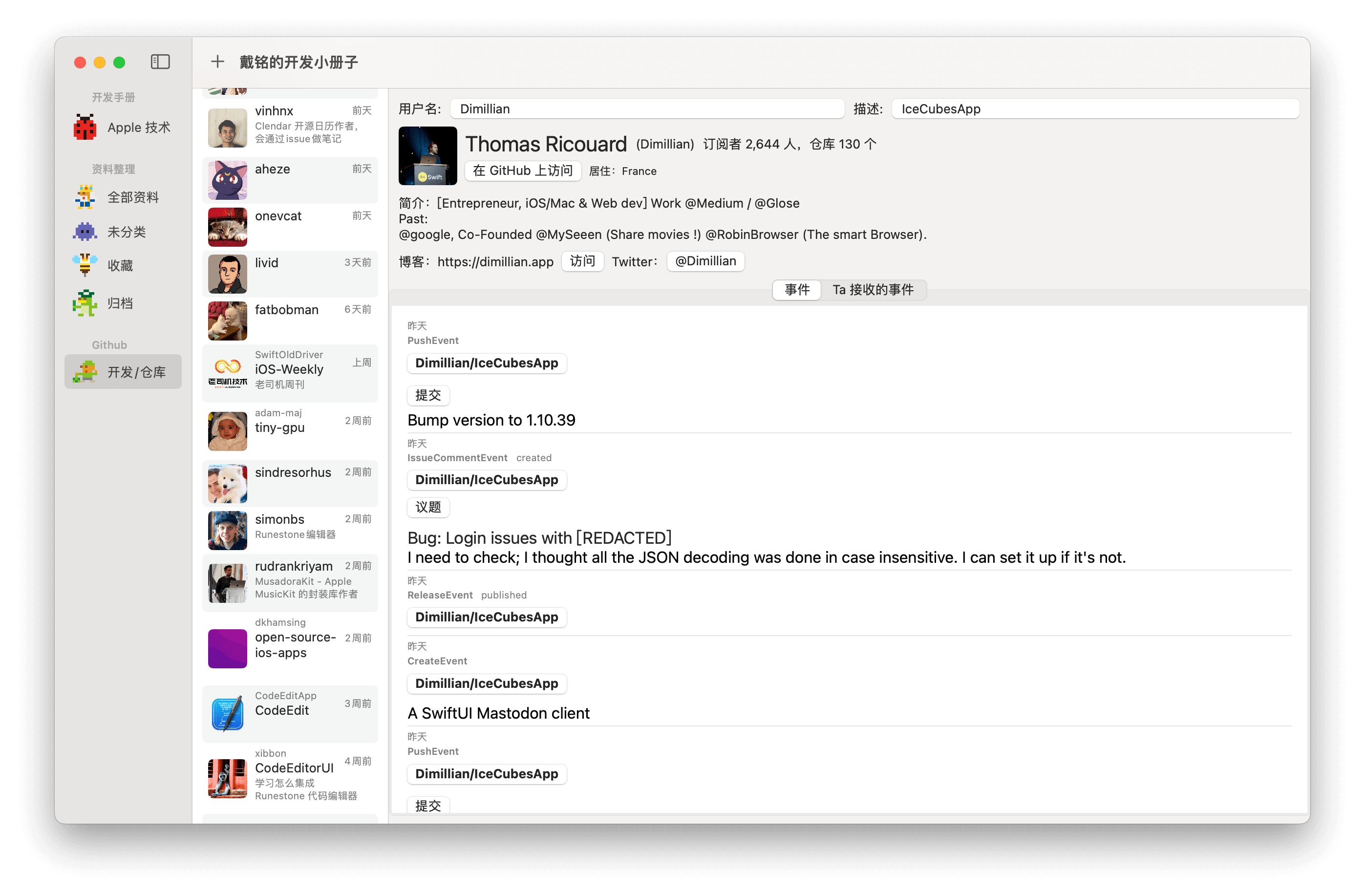Focus the 用户名 input field
Viewport: 1365px width, 896px height.
click(x=647, y=108)
